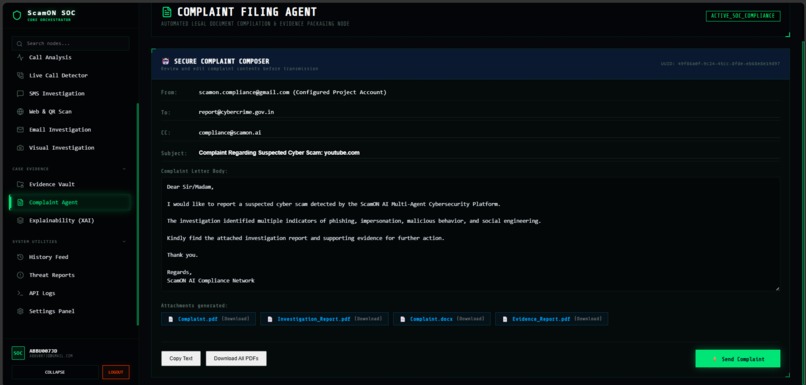Click the CC field with compliance@scamon.ai
The width and height of the screenshot is (806, 385).
(488, 133)
